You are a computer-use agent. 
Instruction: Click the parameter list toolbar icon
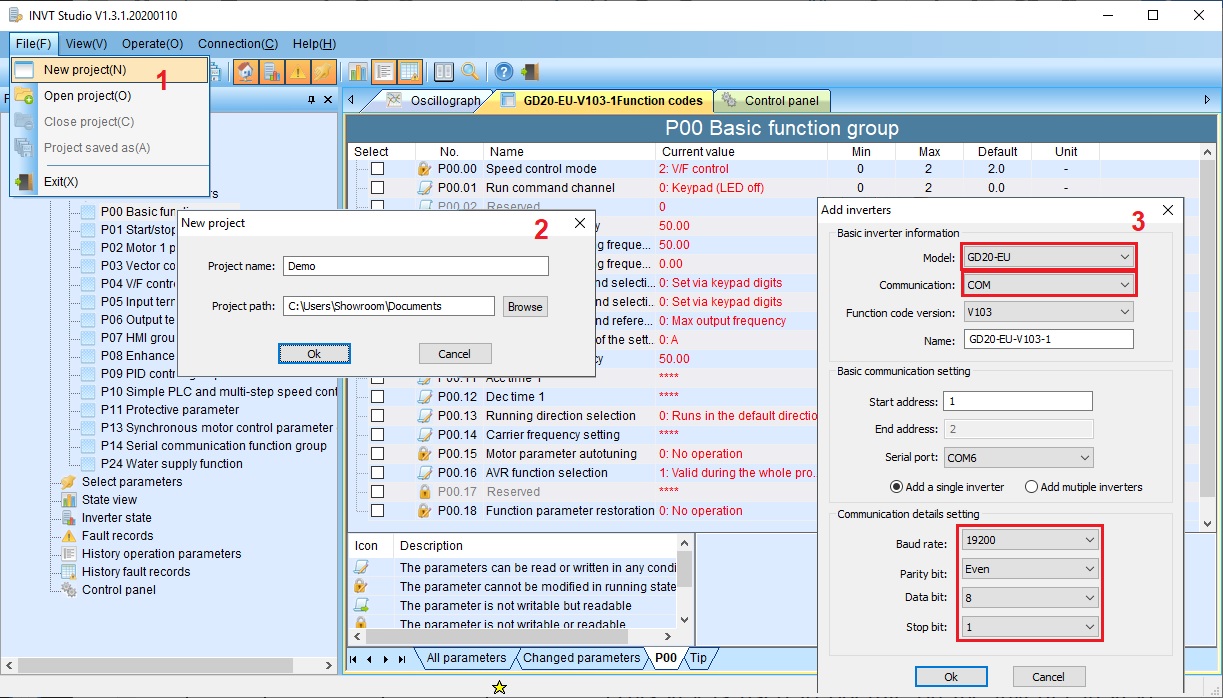coord(383,72)
